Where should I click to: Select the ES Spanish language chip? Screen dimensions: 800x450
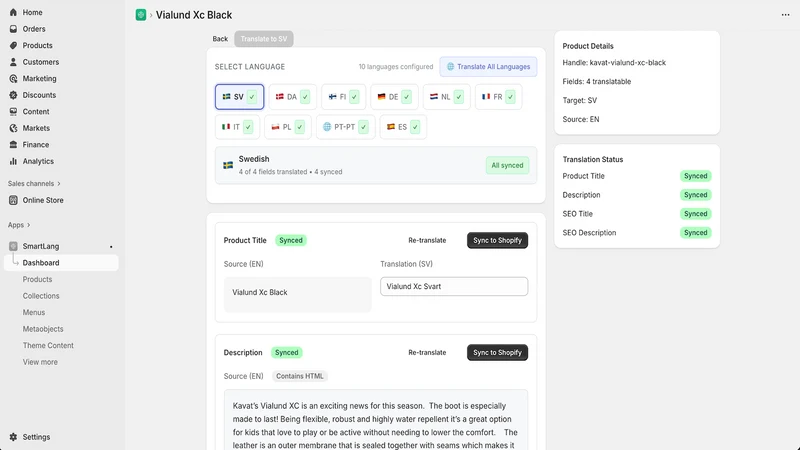point(403,127)
